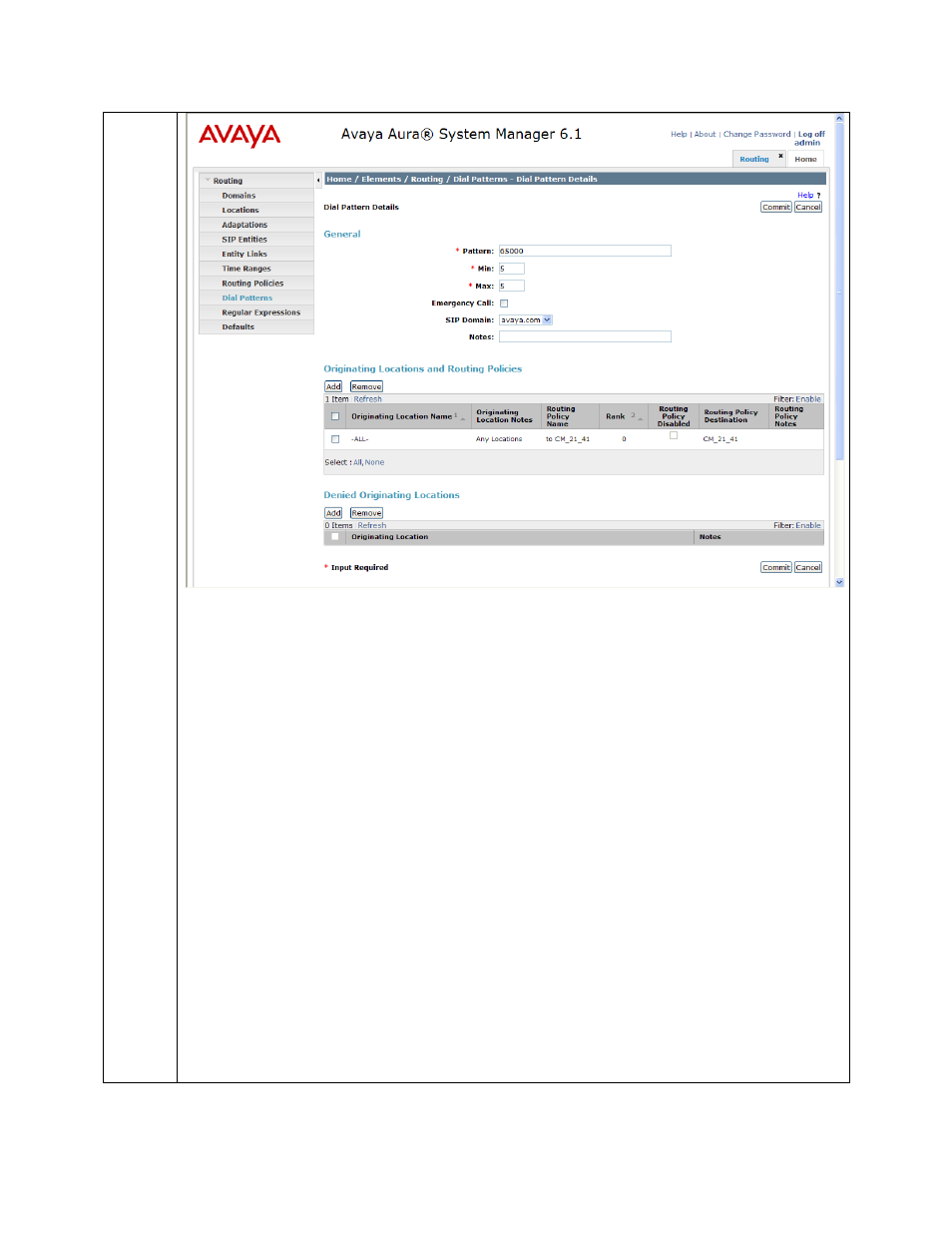This screenshot has height=1233, width=952.
Task: Click Remove under Denied Originating Locations
Action: 366,514
